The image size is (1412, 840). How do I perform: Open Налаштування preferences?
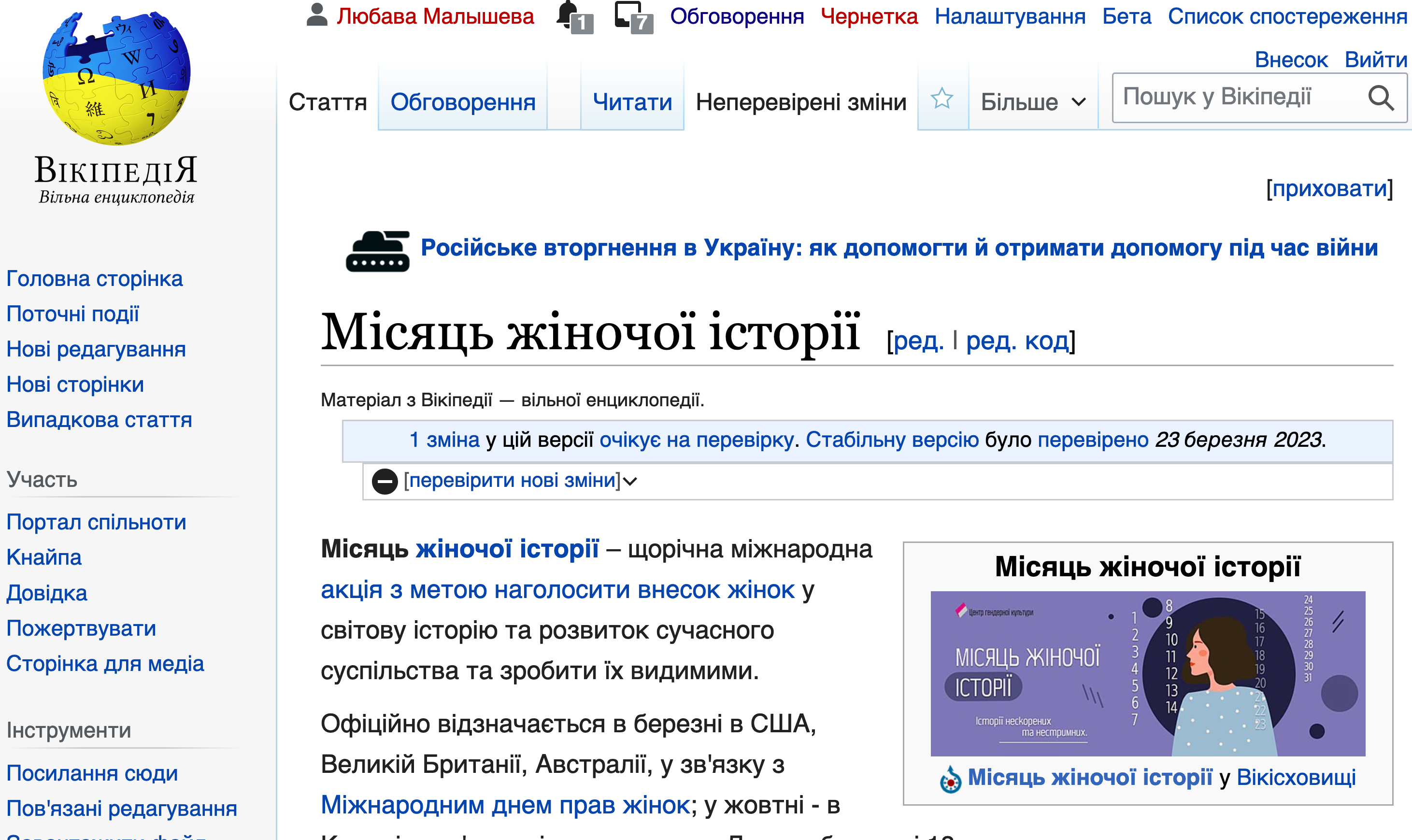1010,16
